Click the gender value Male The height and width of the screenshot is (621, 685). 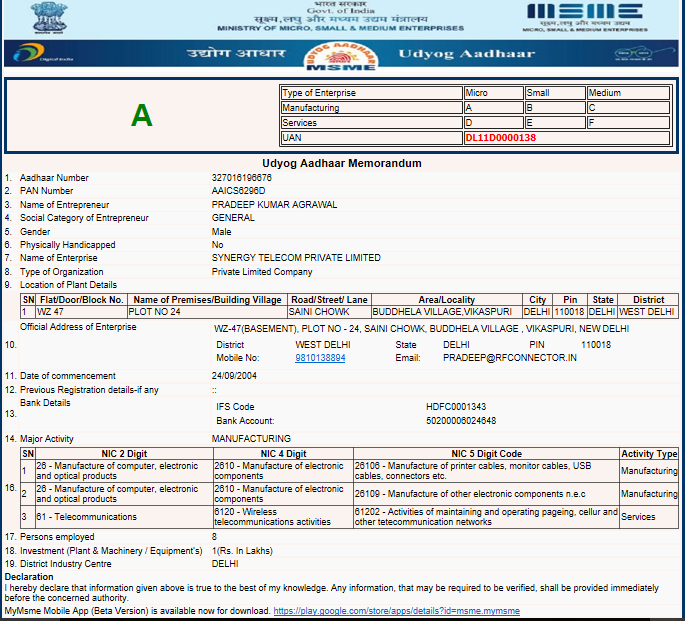(221, 231)
